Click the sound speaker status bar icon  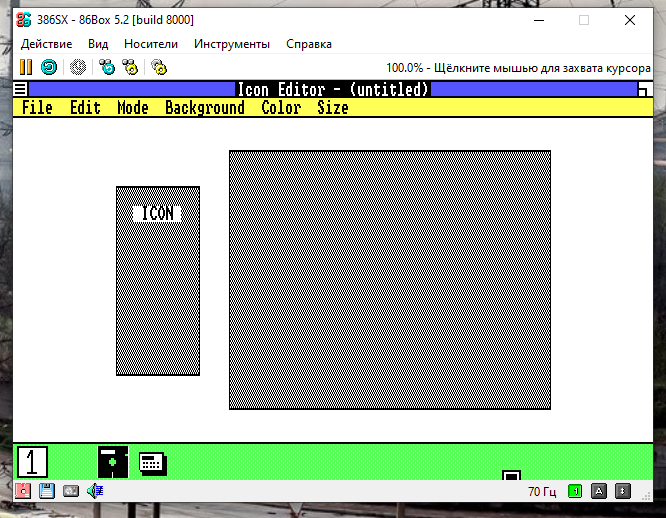point(95,491)
